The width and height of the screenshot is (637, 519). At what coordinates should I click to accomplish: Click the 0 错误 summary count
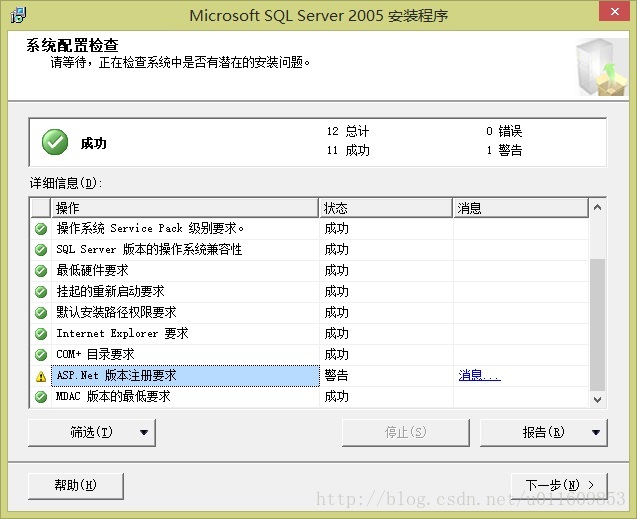(504, 131)
